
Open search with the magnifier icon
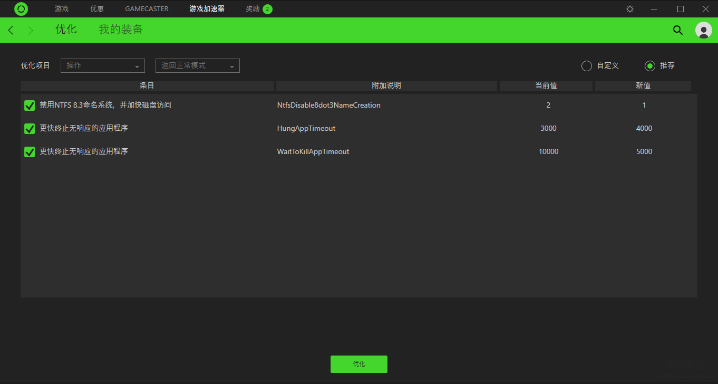678,30
